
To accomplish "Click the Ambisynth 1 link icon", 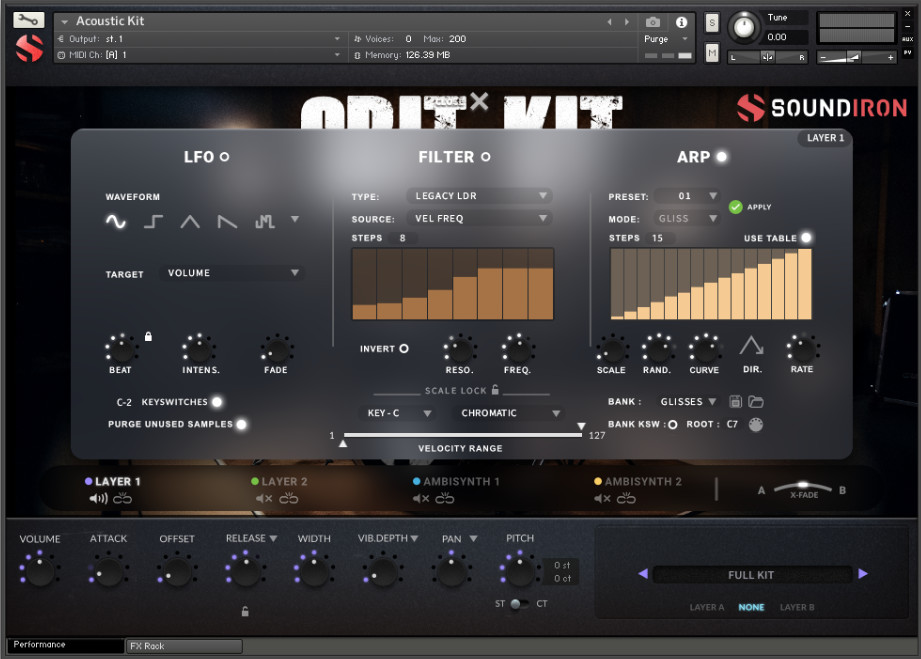I will tap(445, 499).
